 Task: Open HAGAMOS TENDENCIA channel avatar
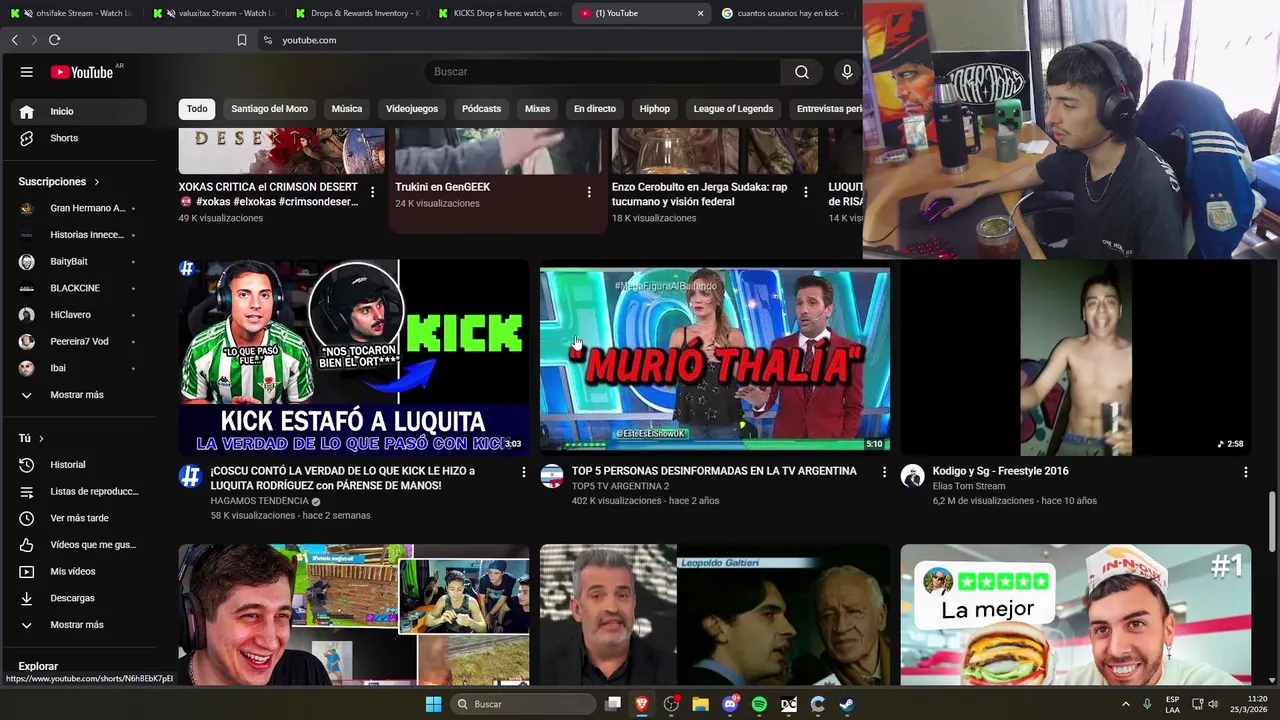(x=190, y=476)
